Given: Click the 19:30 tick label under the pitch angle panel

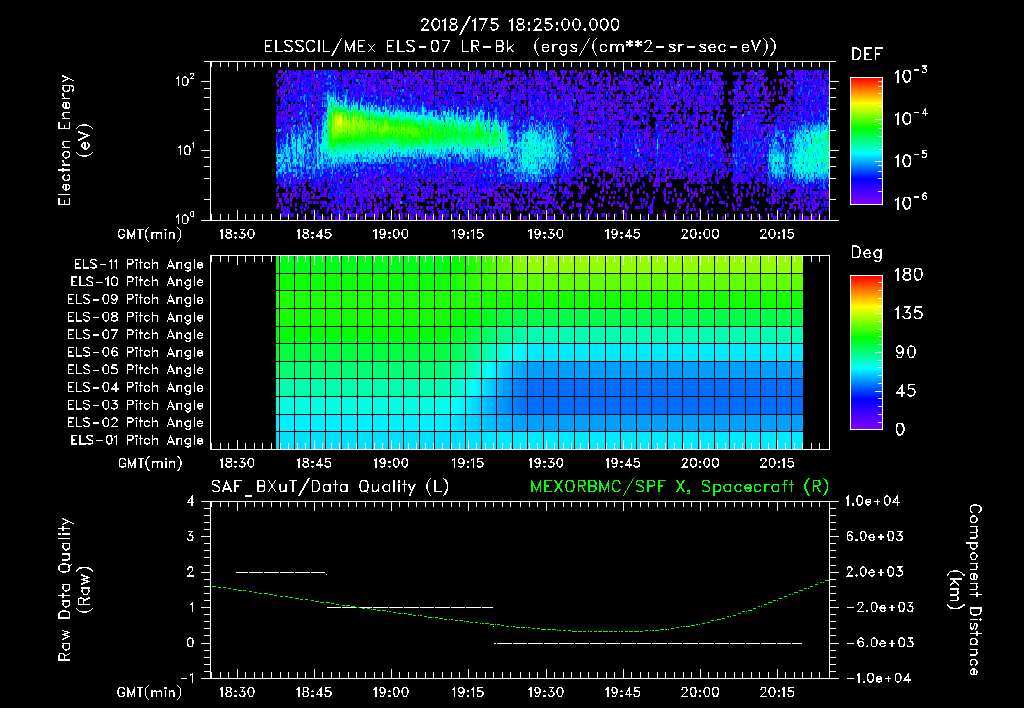Looking at the screenshot, I should (545, 463).
